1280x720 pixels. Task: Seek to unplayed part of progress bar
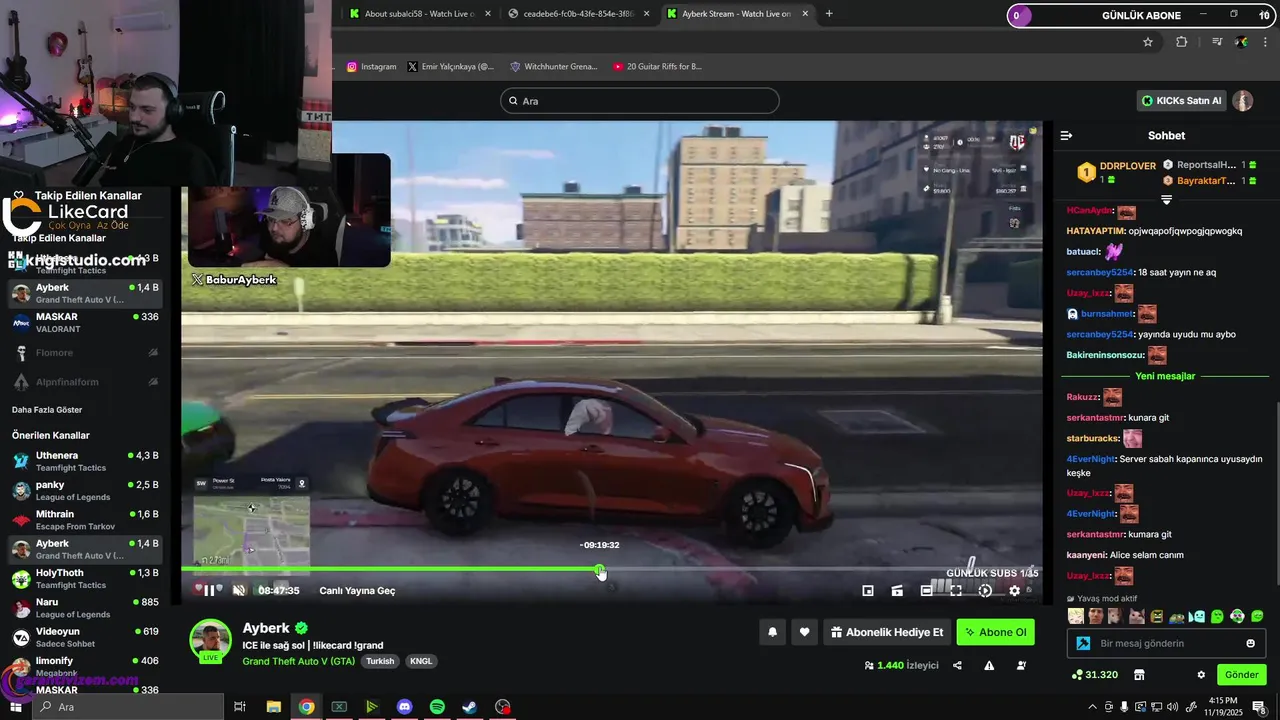pos(820,570)
